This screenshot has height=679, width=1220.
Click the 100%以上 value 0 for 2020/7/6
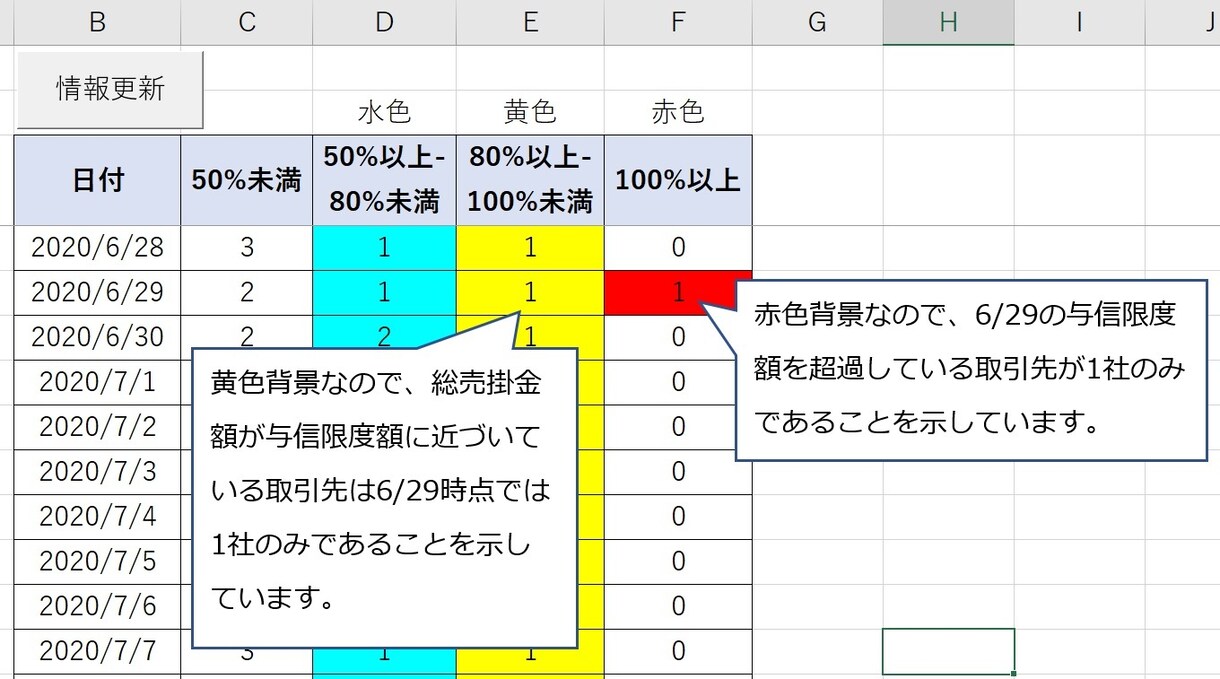[x=678, y=608]
